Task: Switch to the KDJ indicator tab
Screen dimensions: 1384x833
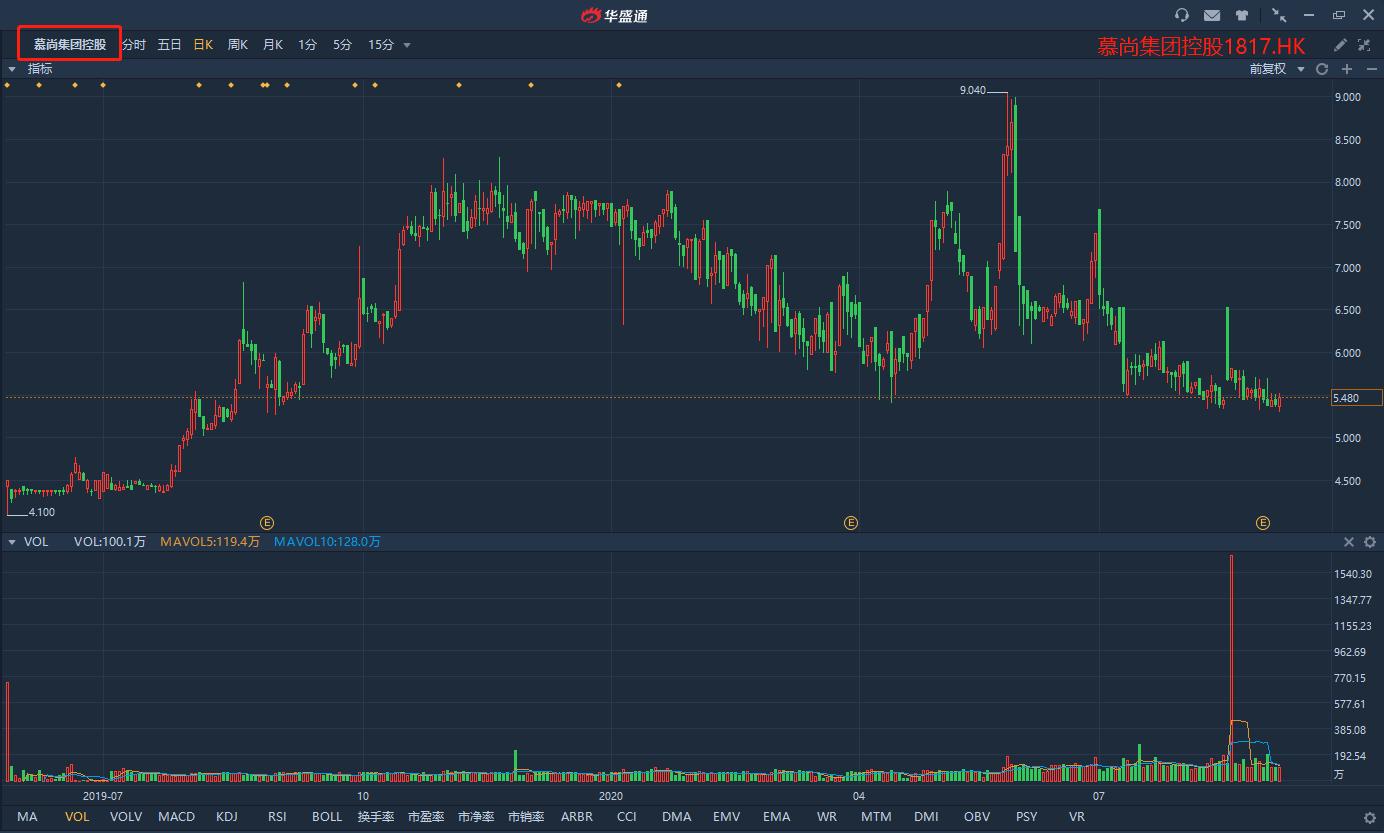Action: tap(227, 816)
